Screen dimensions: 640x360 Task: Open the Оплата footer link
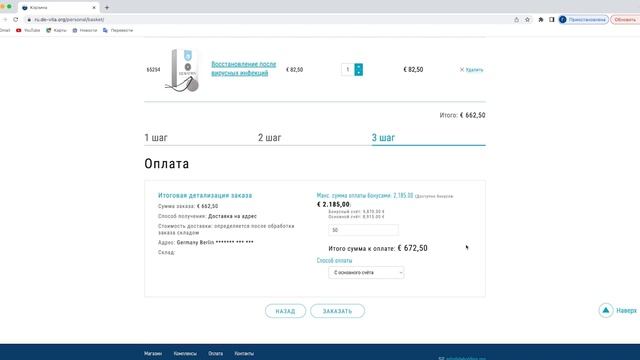(x=216, y=353)
